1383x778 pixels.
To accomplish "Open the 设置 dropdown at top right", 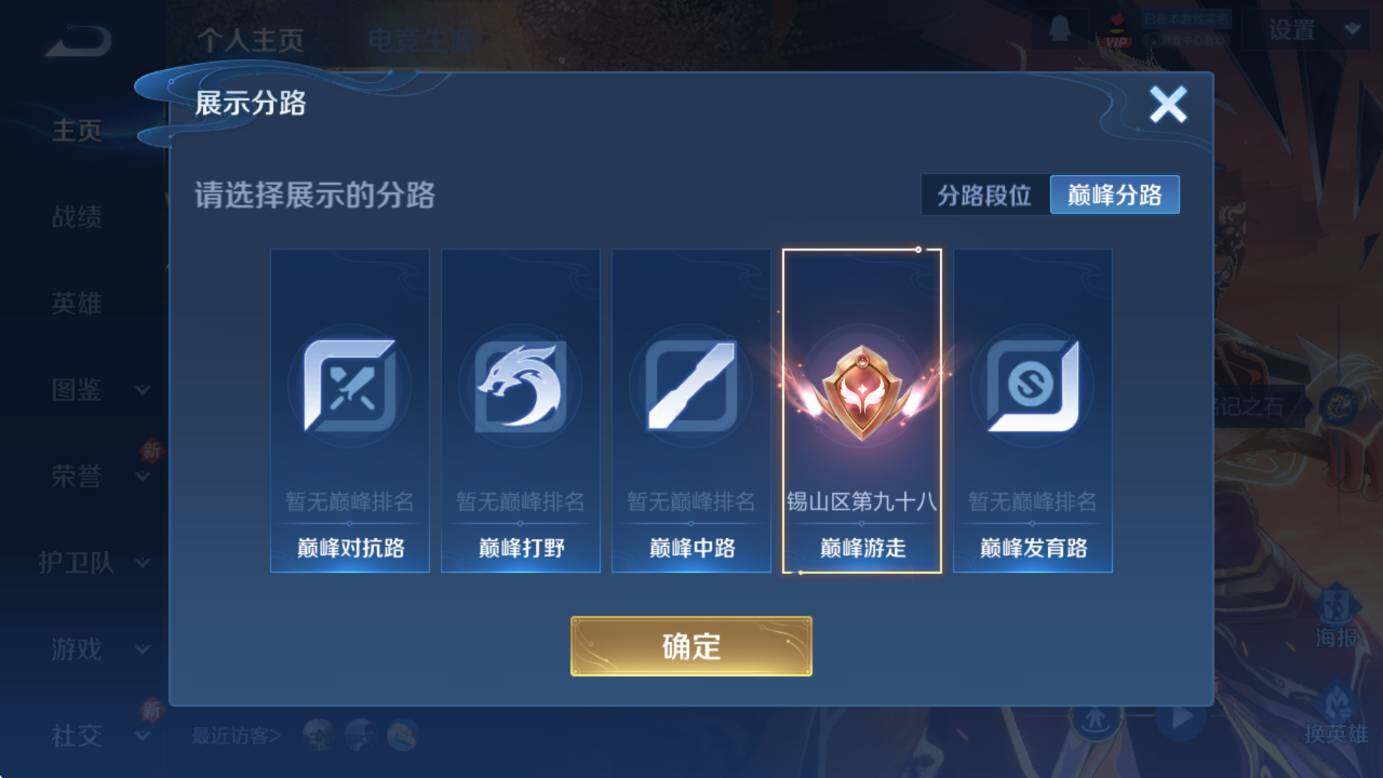I will click(1313, 30).
